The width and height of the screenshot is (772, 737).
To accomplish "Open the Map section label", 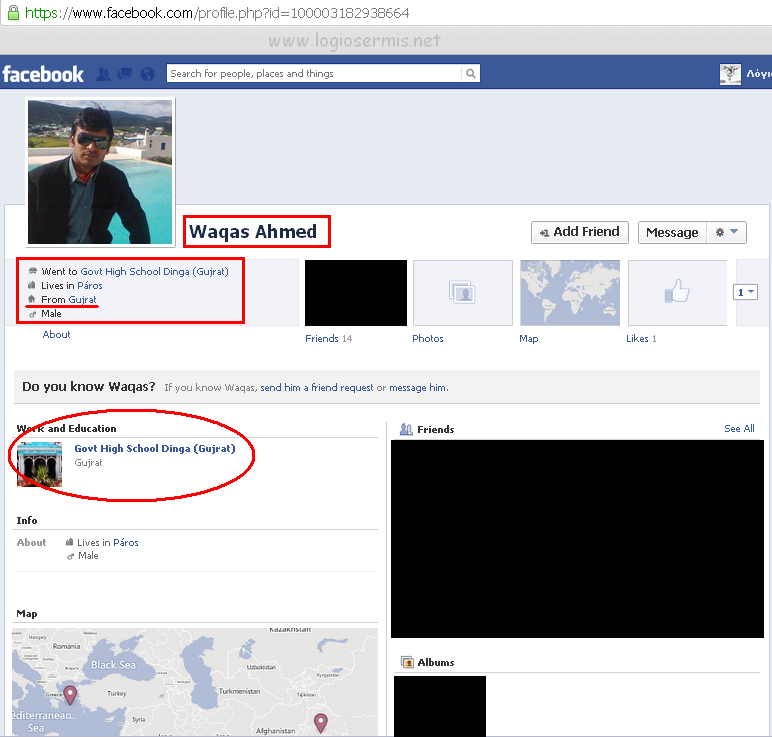I will (x=529, y=339).
